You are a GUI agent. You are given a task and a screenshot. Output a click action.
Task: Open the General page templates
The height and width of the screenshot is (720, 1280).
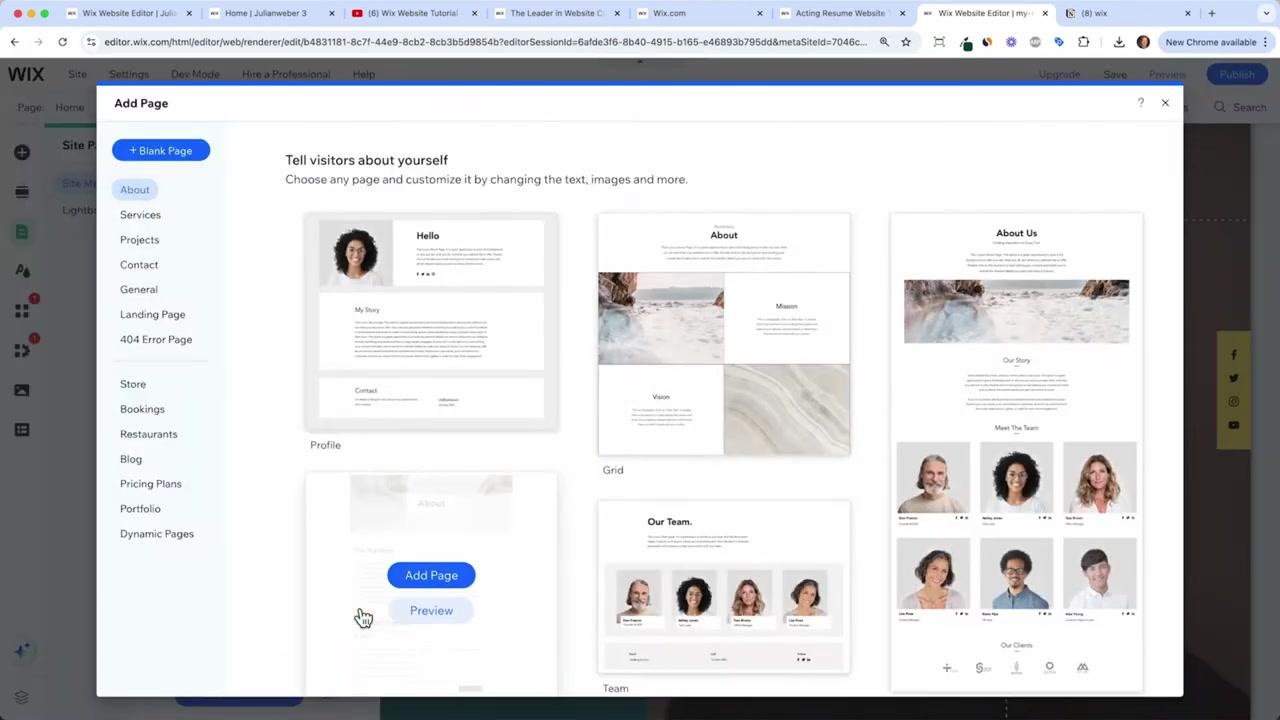pyautogui.click(x=139, y=290)
